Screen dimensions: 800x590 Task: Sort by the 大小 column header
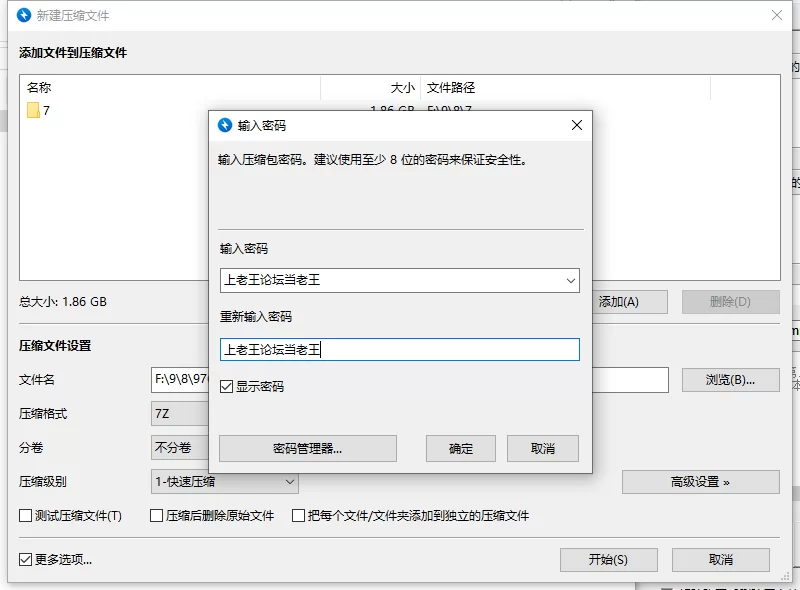pyautogui.click(x=371, y=88)
